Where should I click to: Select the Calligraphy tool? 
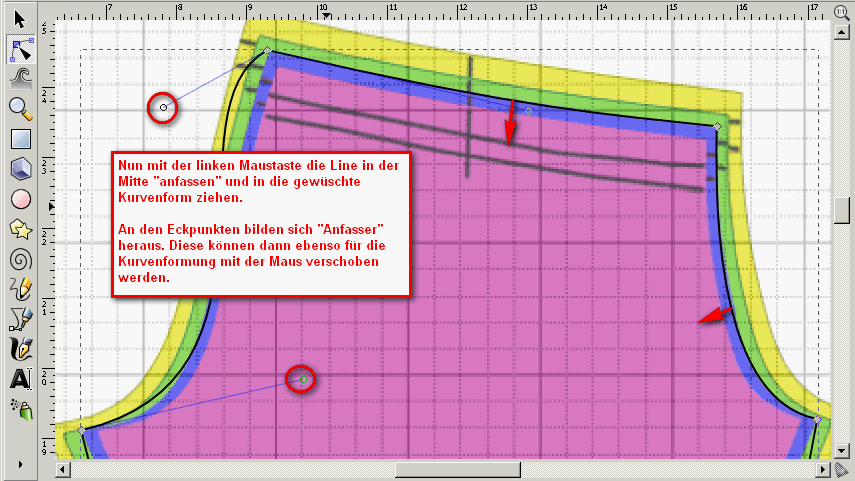pos(19,348)
